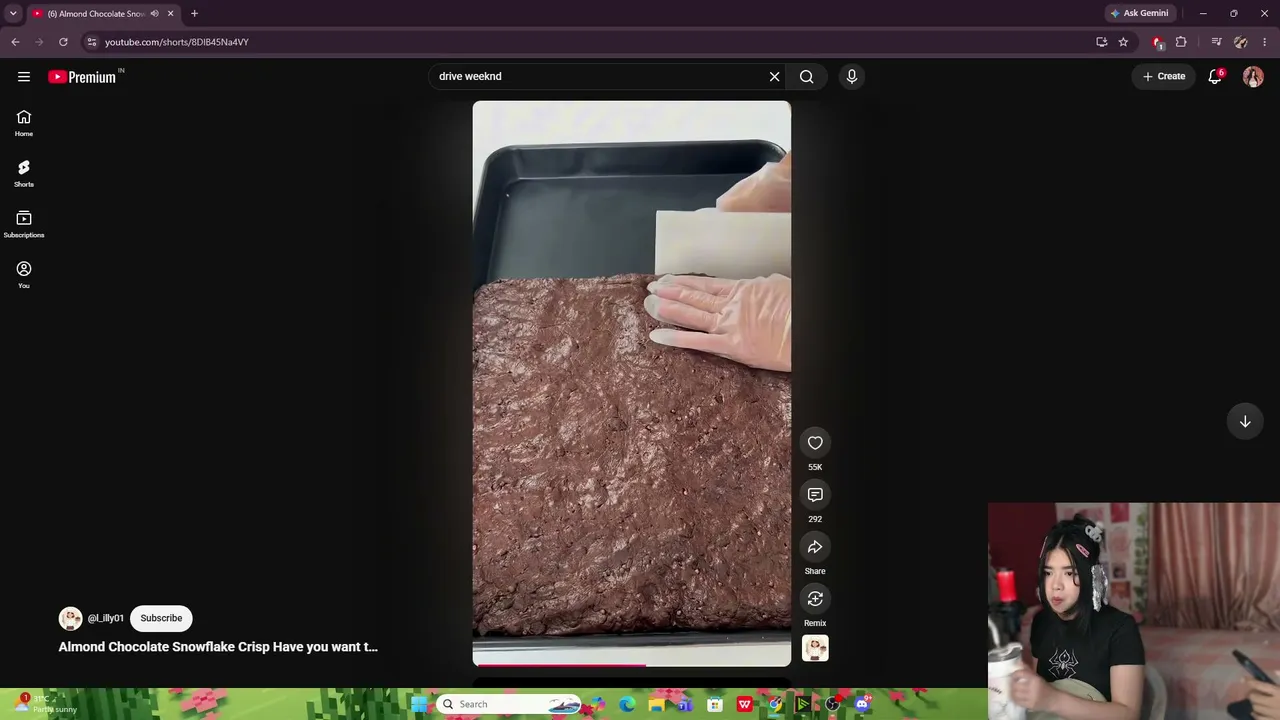Viewport: 1280px width, 720px height.
Task: Open Windows Start menu
Action: pos(419,704)
